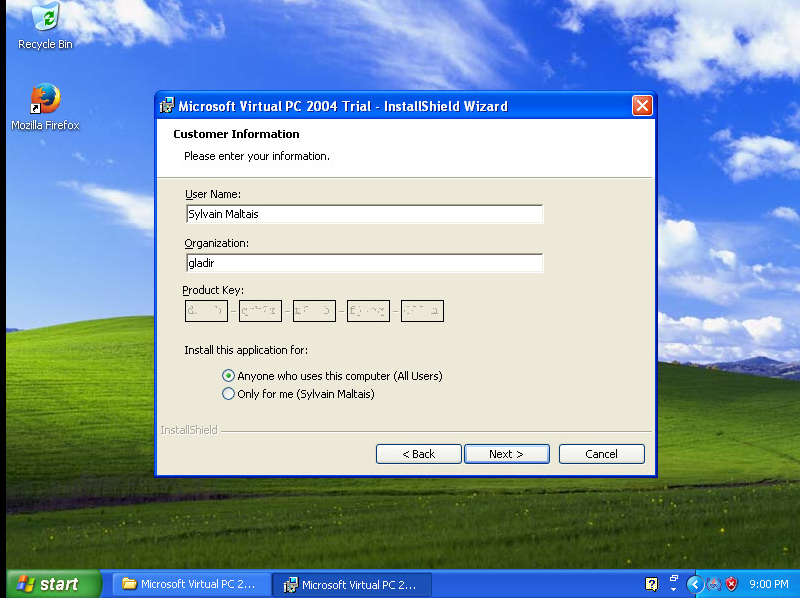Focus the Organization input field
800x598 pixels.
[364, 263]
